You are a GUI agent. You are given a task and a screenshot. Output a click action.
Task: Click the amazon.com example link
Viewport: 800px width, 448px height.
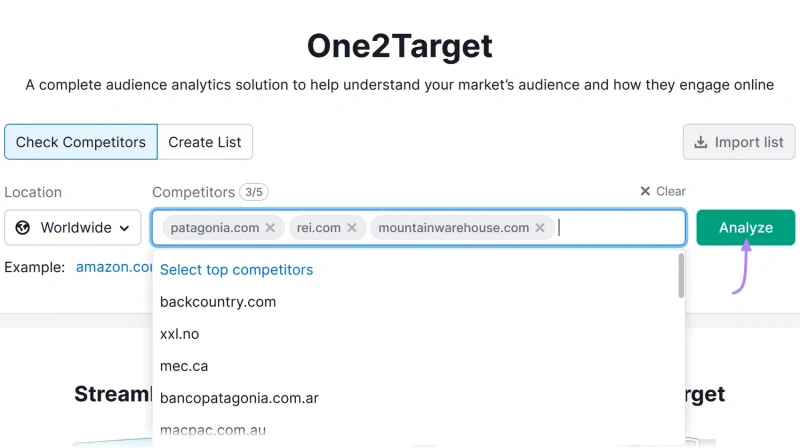(x=114, y=267)
